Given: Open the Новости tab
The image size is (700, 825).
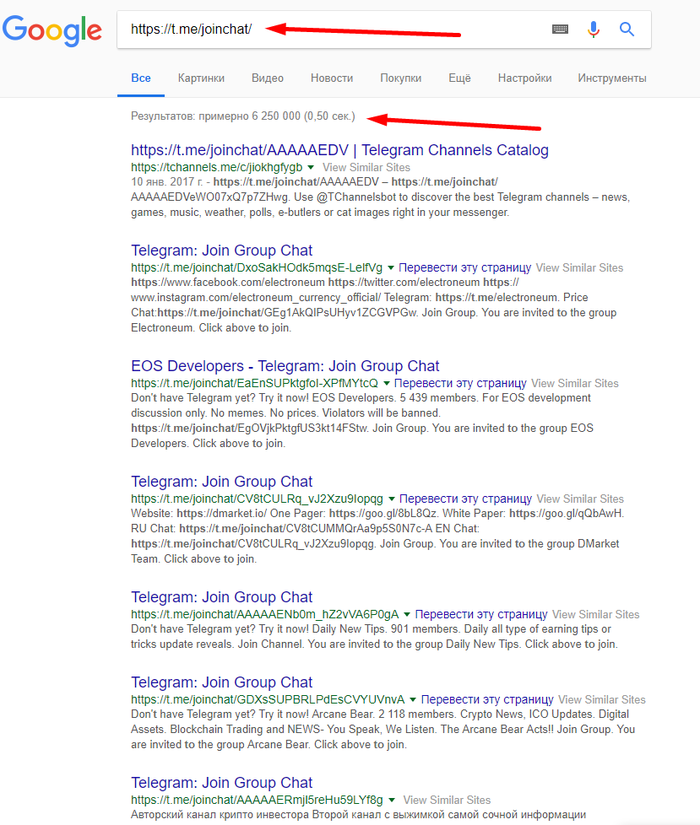Looking at the screenshot, I should [x=331, y=78].
